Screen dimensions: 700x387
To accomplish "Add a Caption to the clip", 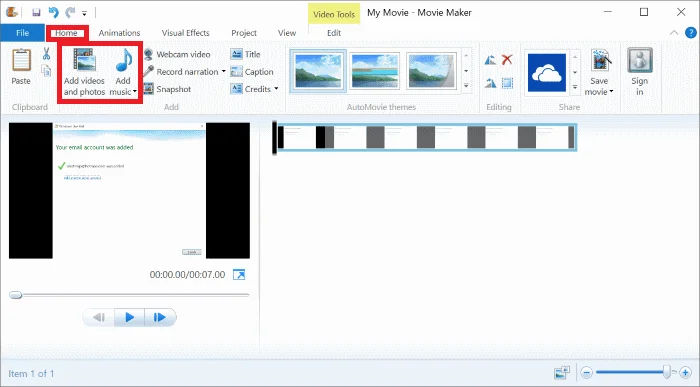I will [252, 71].
